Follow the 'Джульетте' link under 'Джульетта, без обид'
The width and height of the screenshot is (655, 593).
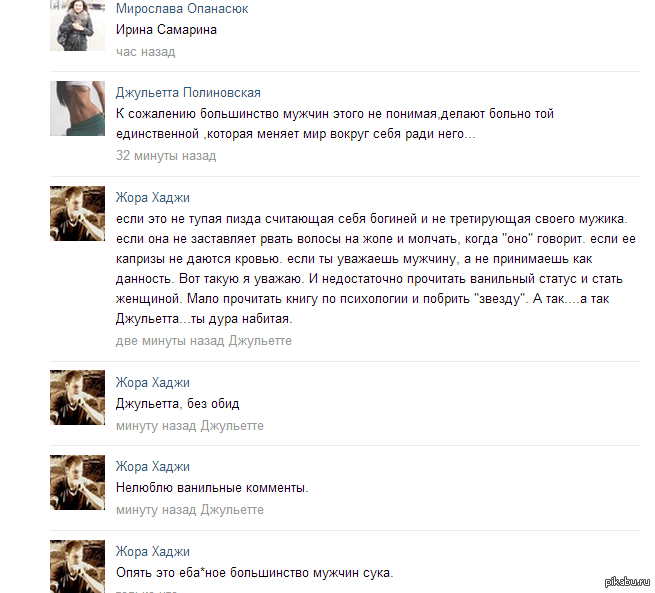point(232,426)
